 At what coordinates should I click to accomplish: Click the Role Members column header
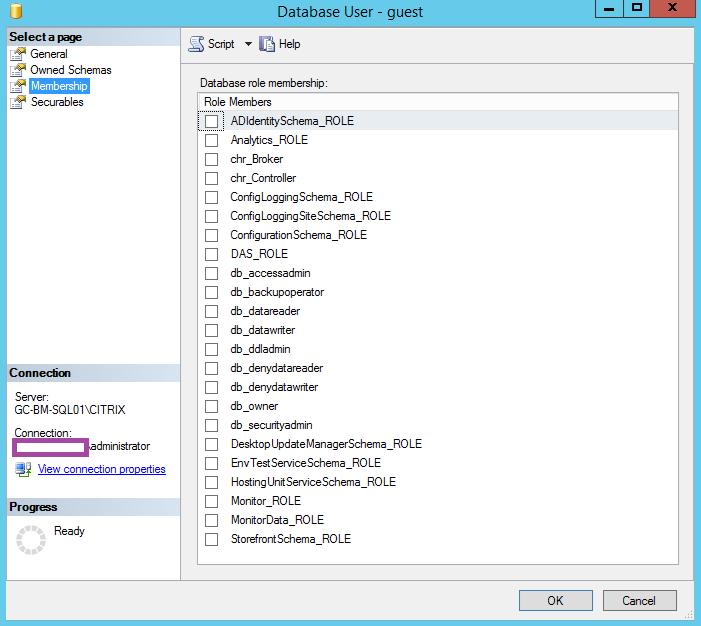[x=438, y=102]
